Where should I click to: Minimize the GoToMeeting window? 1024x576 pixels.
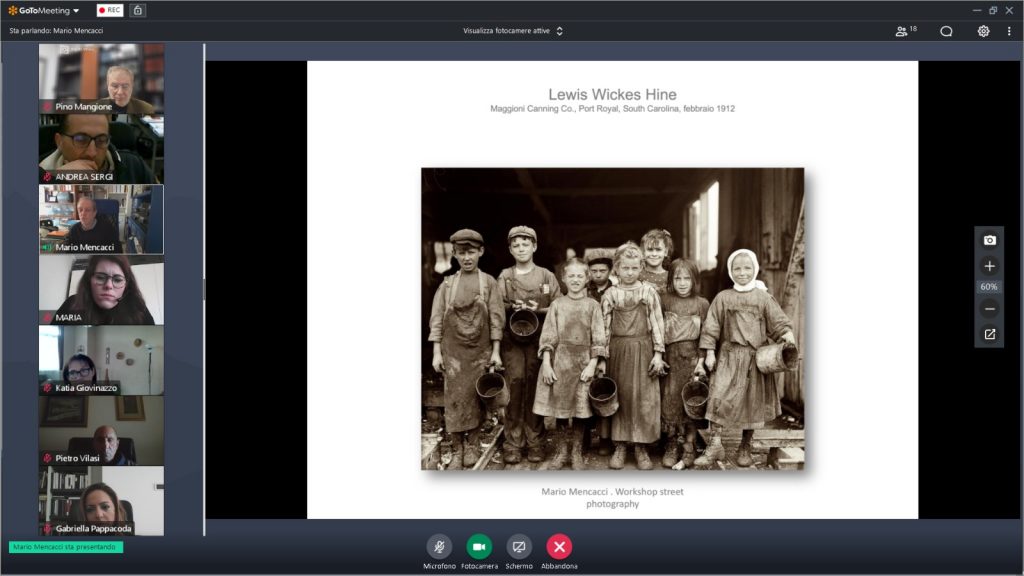point(976,10)
